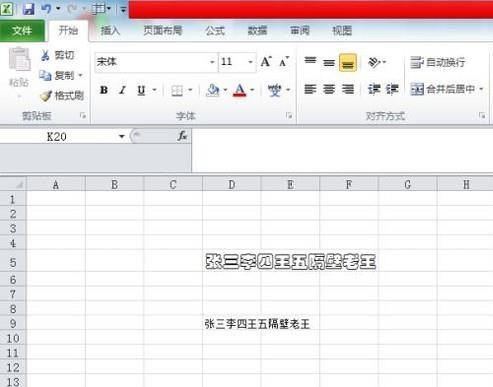Screen dimensions: 493x387
Task: Open the clipboard (剪贴板) dialog launcher
Action: coord(83,115)
